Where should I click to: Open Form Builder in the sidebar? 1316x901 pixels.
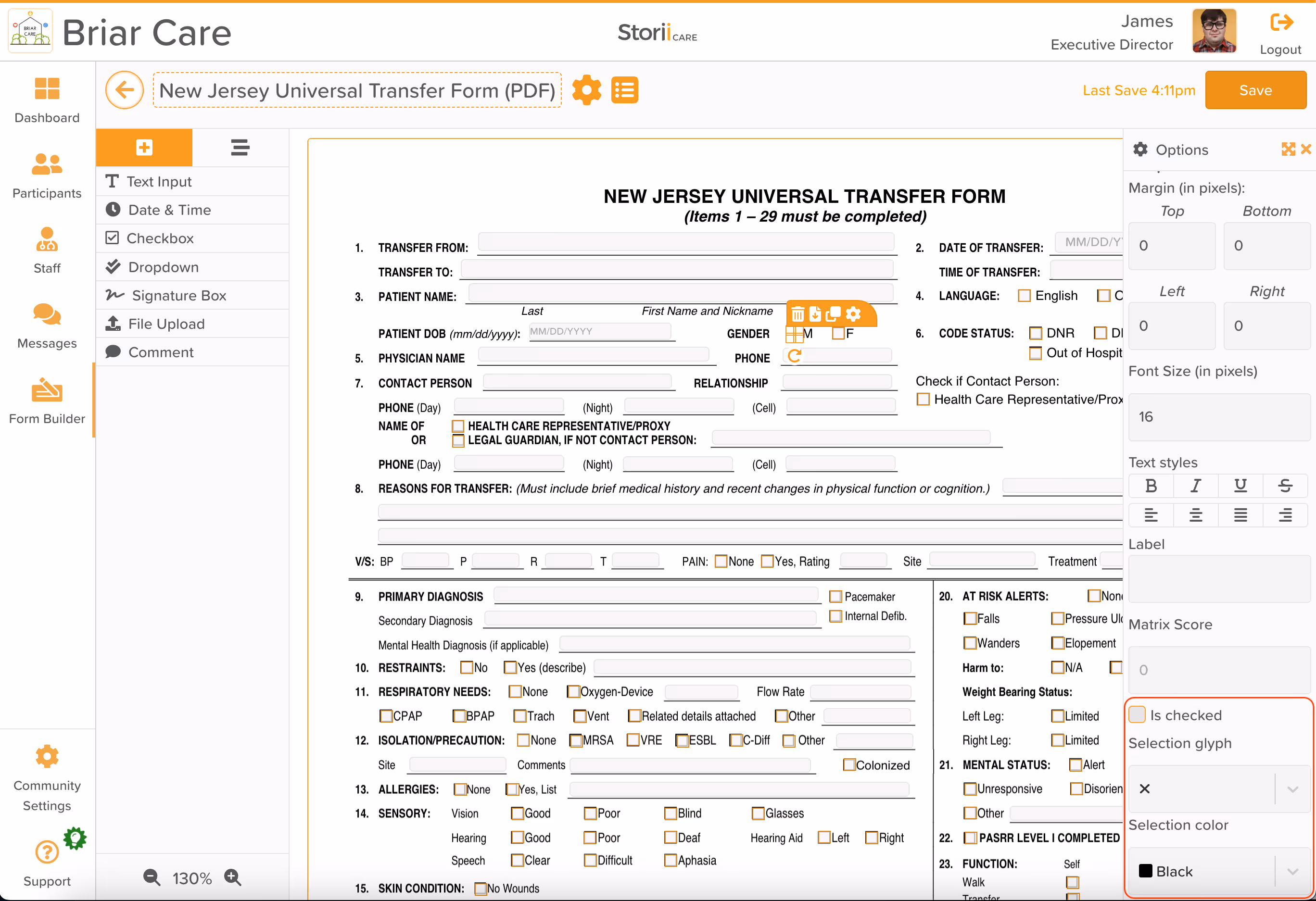47,401
